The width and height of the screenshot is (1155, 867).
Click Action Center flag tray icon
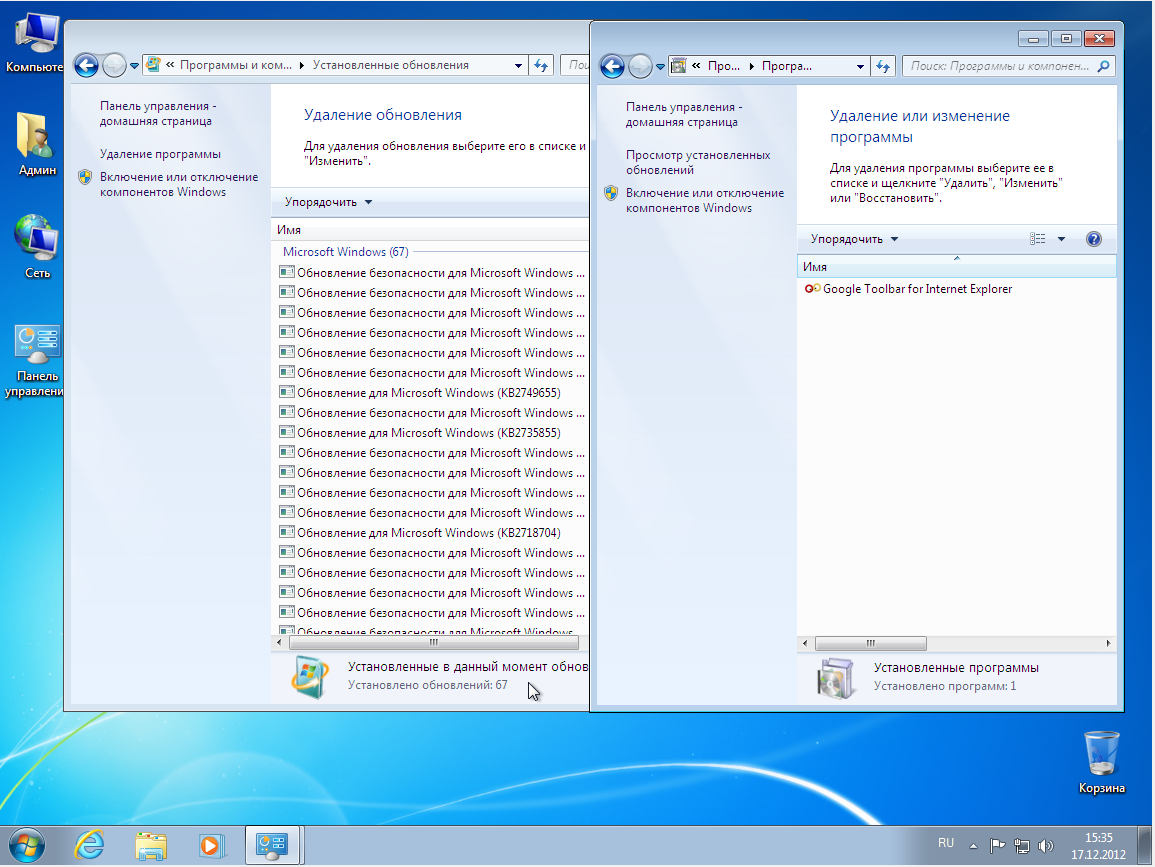997,846
